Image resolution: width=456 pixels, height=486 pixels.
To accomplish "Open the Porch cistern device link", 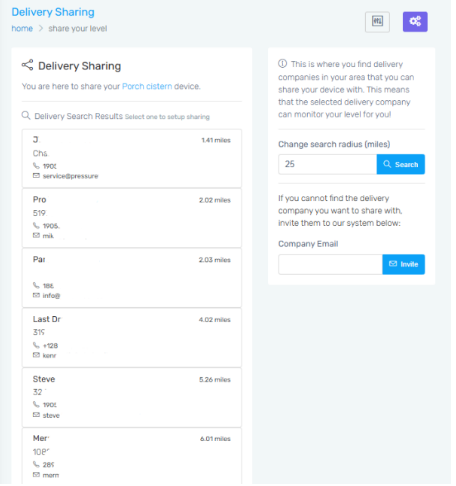I will coord(147,86).
